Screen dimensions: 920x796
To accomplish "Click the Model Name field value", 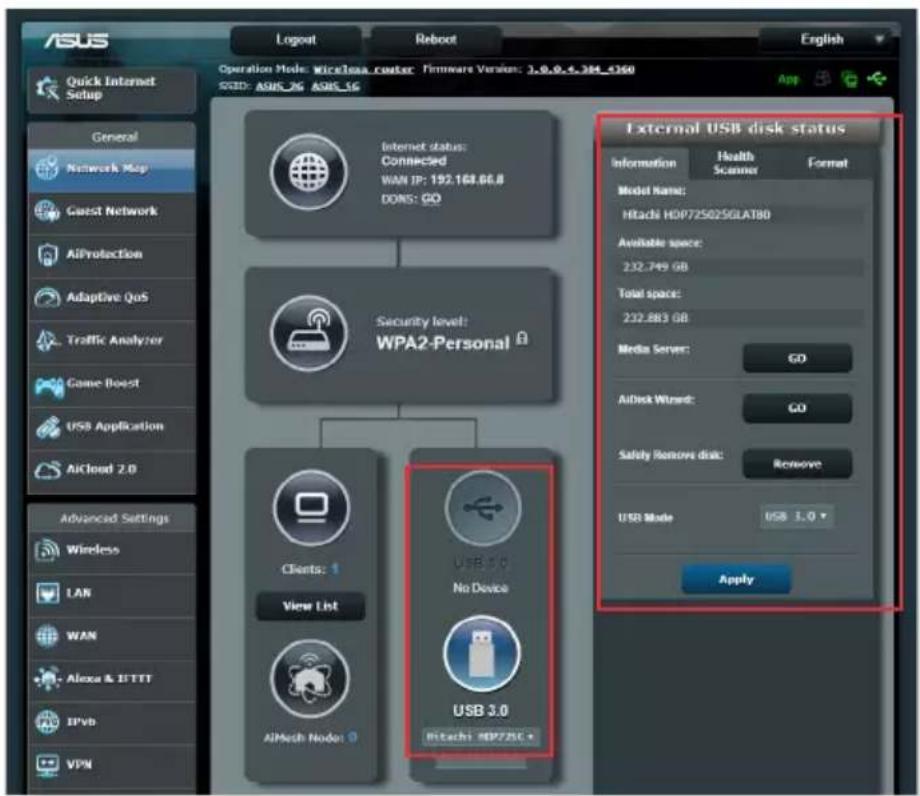I will point(740,215).
